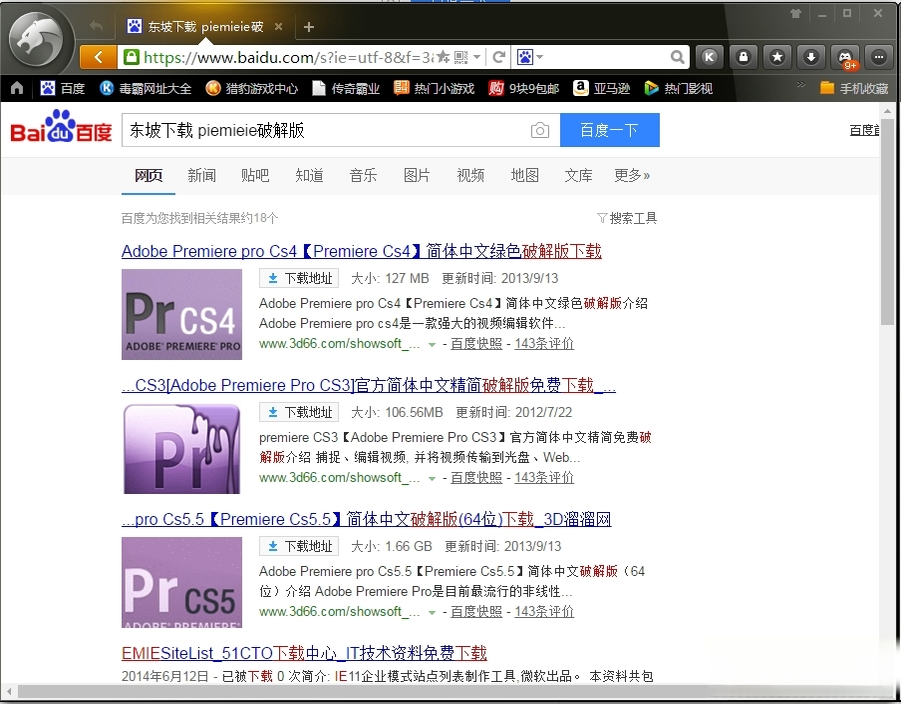Switch to the 音乐 tab
901x704 pixels.
tap(363, 175)
